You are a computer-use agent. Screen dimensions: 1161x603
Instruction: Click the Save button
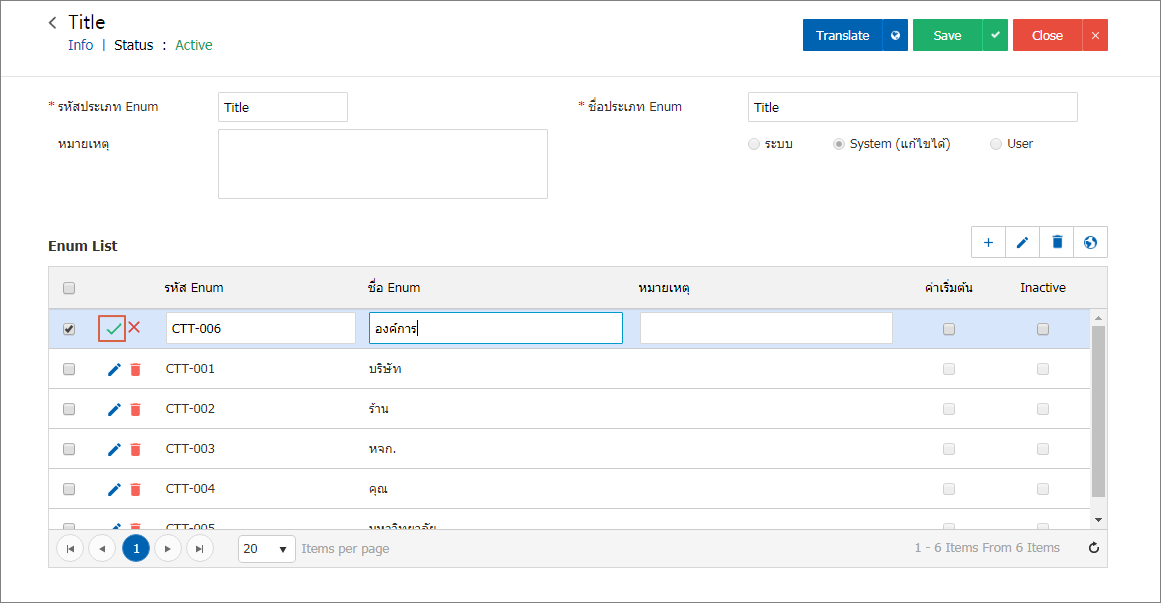click(947, 36)
